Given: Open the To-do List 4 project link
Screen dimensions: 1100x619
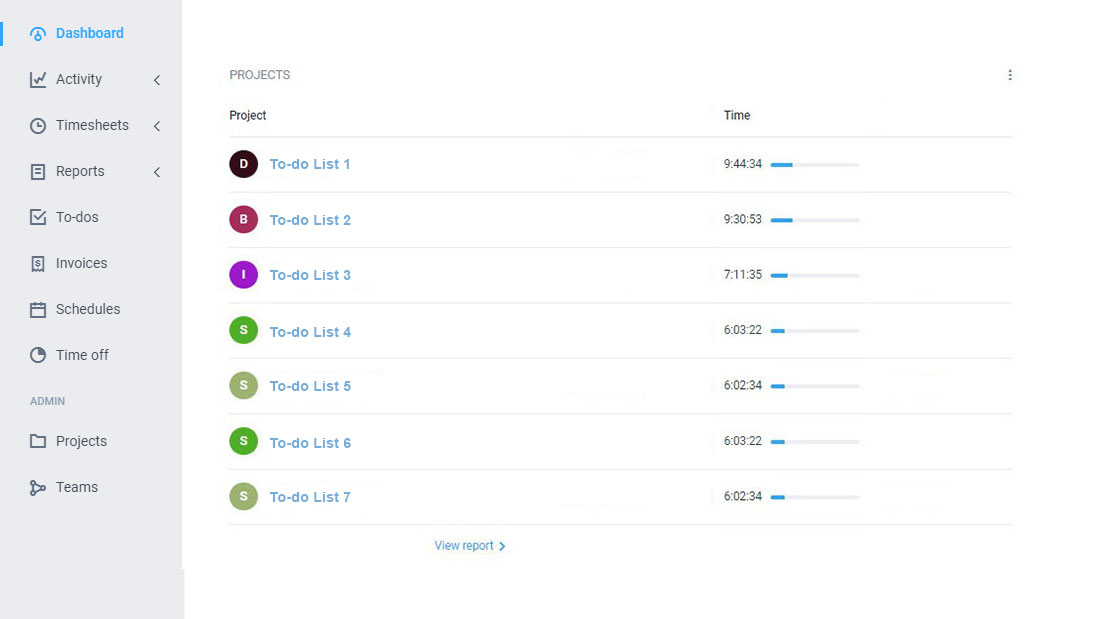Looking at the screenshot, I should point(310,332).
